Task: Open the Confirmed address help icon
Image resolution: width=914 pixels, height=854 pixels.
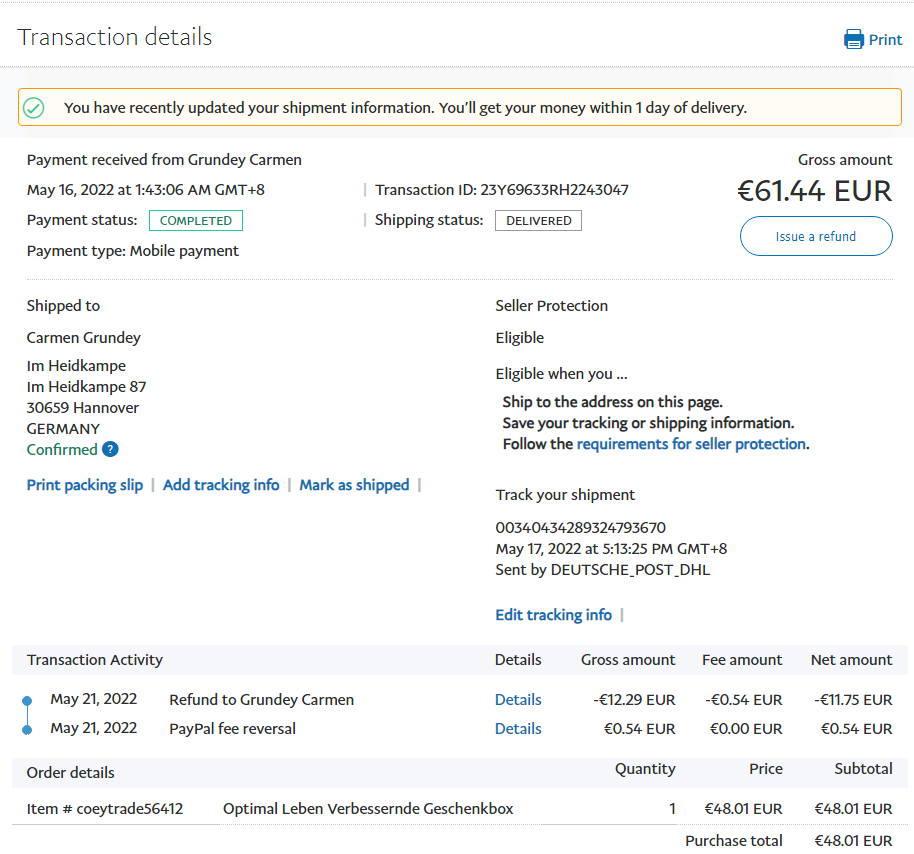Action: (110, 450)
